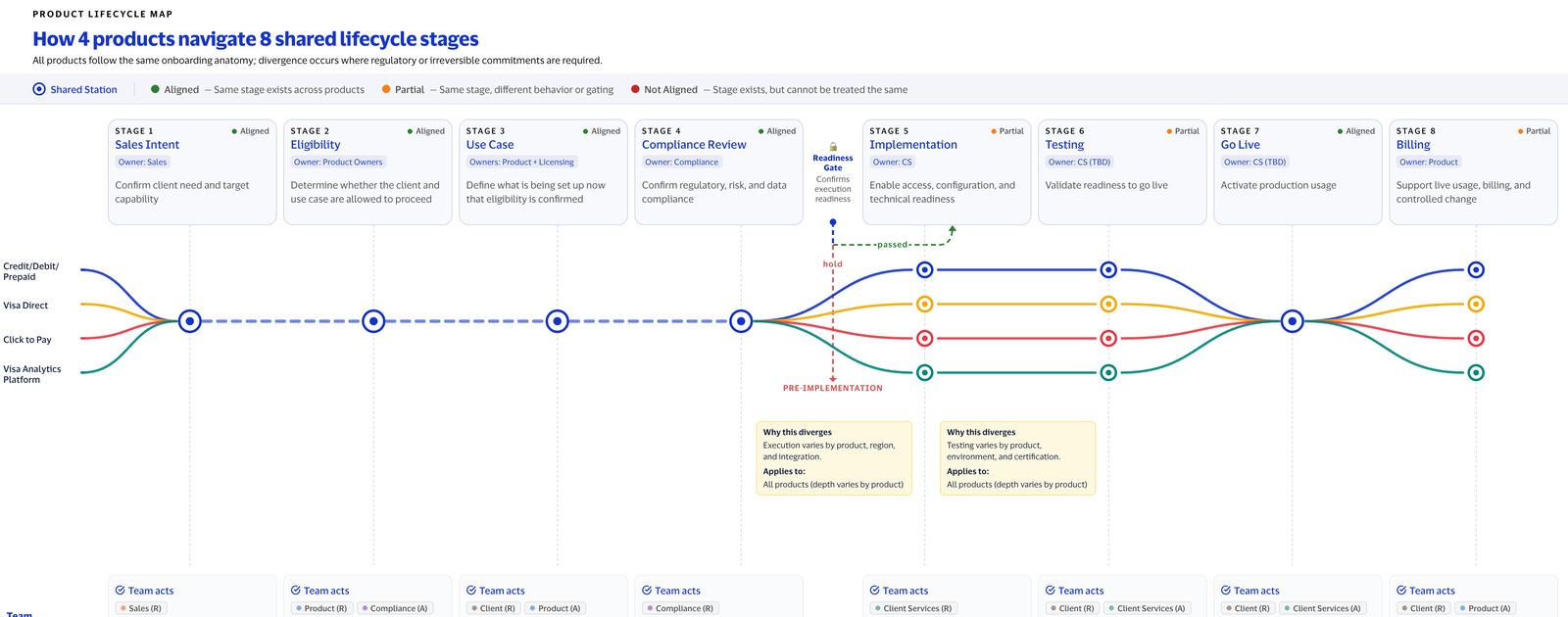Click the green Billing stage node
The image size is (1568, 617).
click(1476, 372)
